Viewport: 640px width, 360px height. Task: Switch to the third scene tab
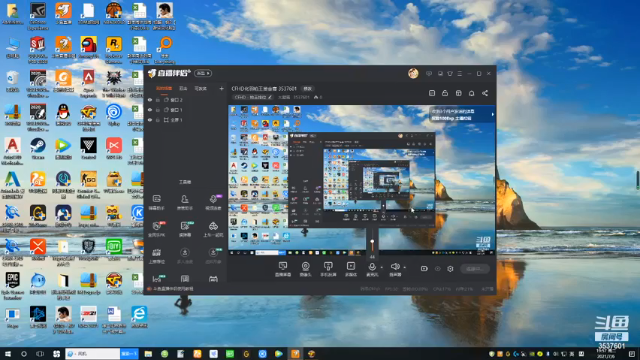(200, 88)
